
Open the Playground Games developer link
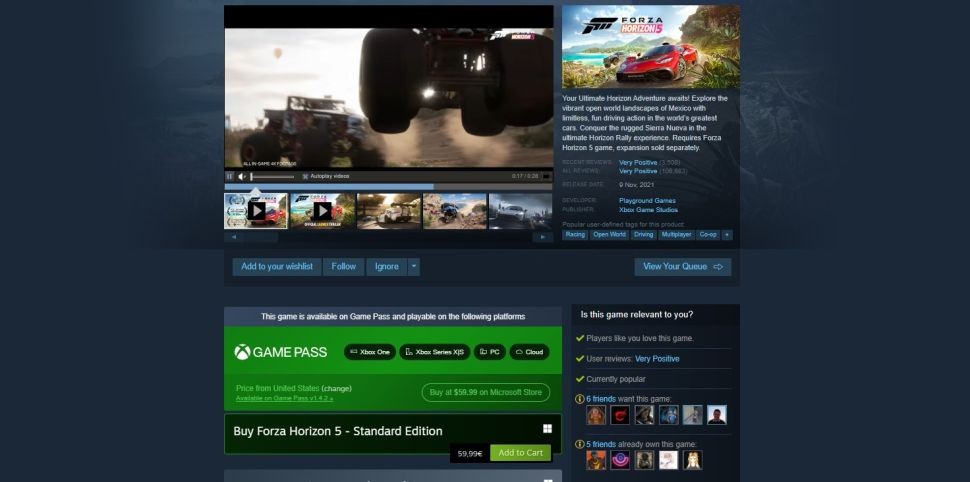click(x=648, y=201)
